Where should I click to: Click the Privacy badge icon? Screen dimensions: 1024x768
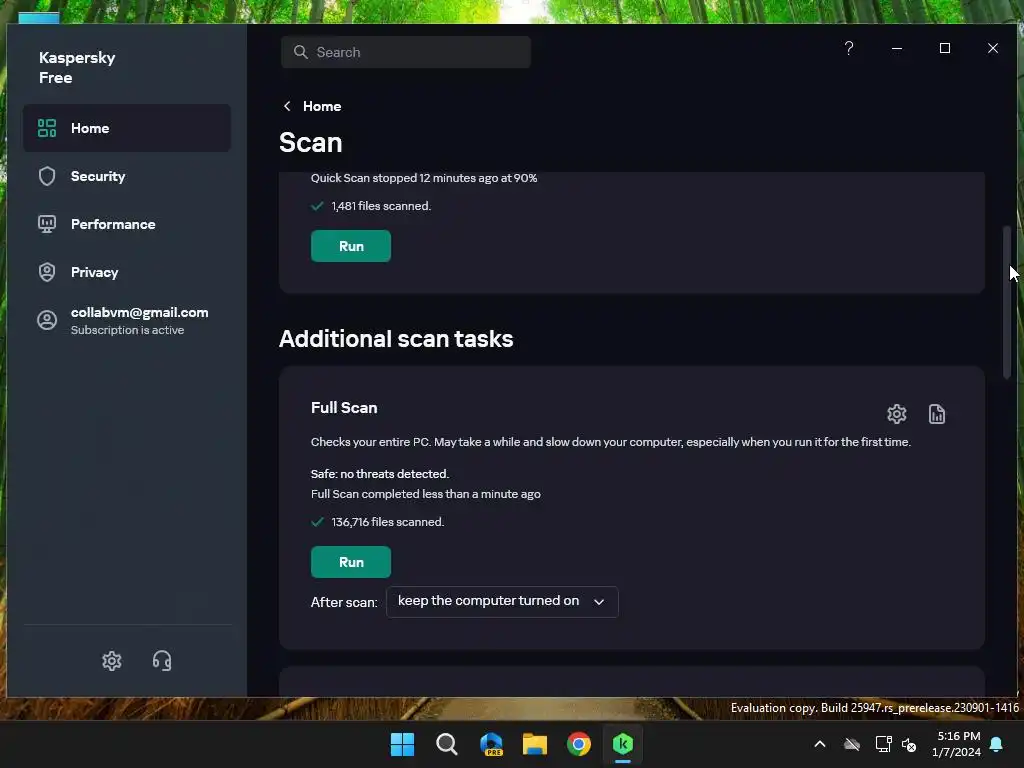[x=47, y=272]
